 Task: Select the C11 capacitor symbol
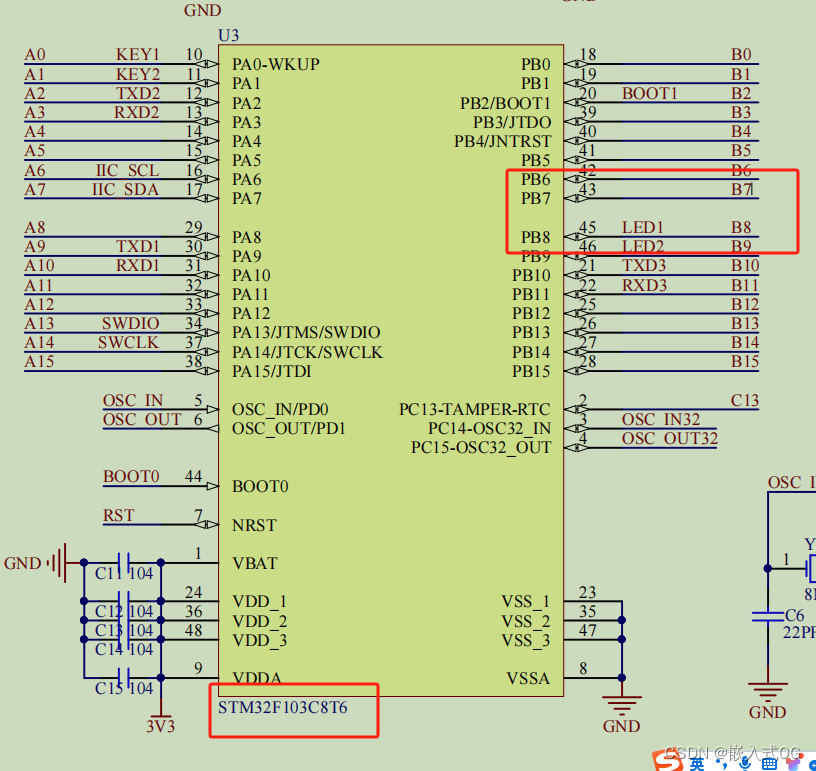click(x=123, y=563)
